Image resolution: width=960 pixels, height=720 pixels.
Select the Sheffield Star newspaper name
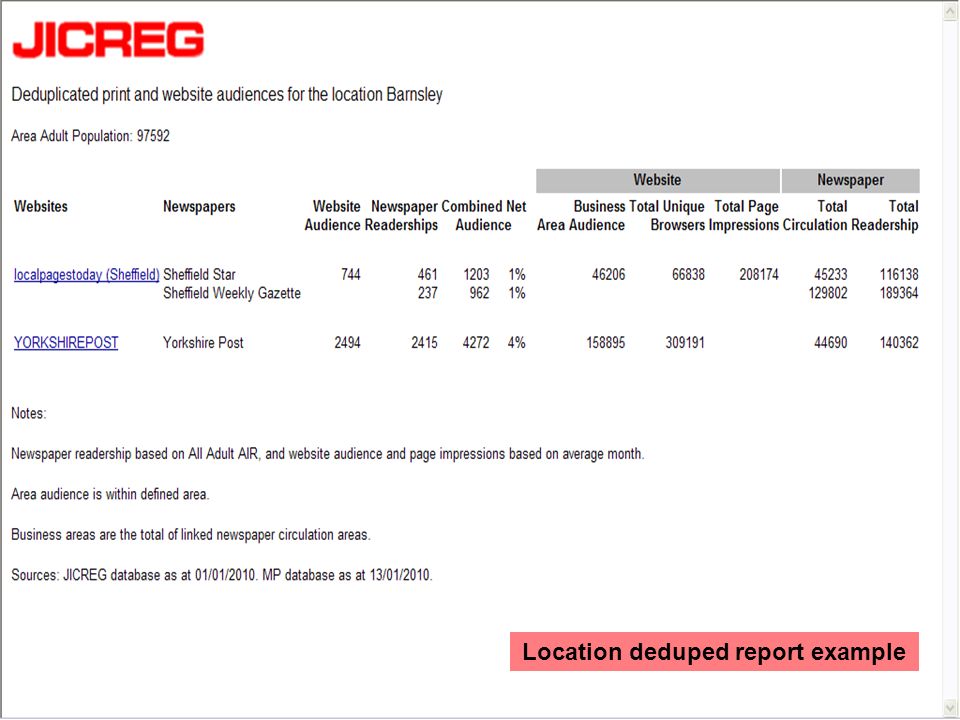point(199,275)
